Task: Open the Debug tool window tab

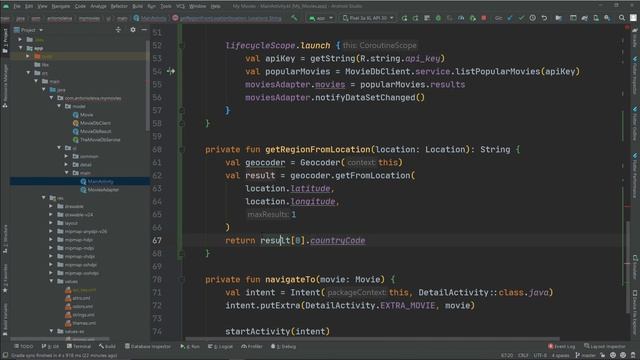Action: 283,346
